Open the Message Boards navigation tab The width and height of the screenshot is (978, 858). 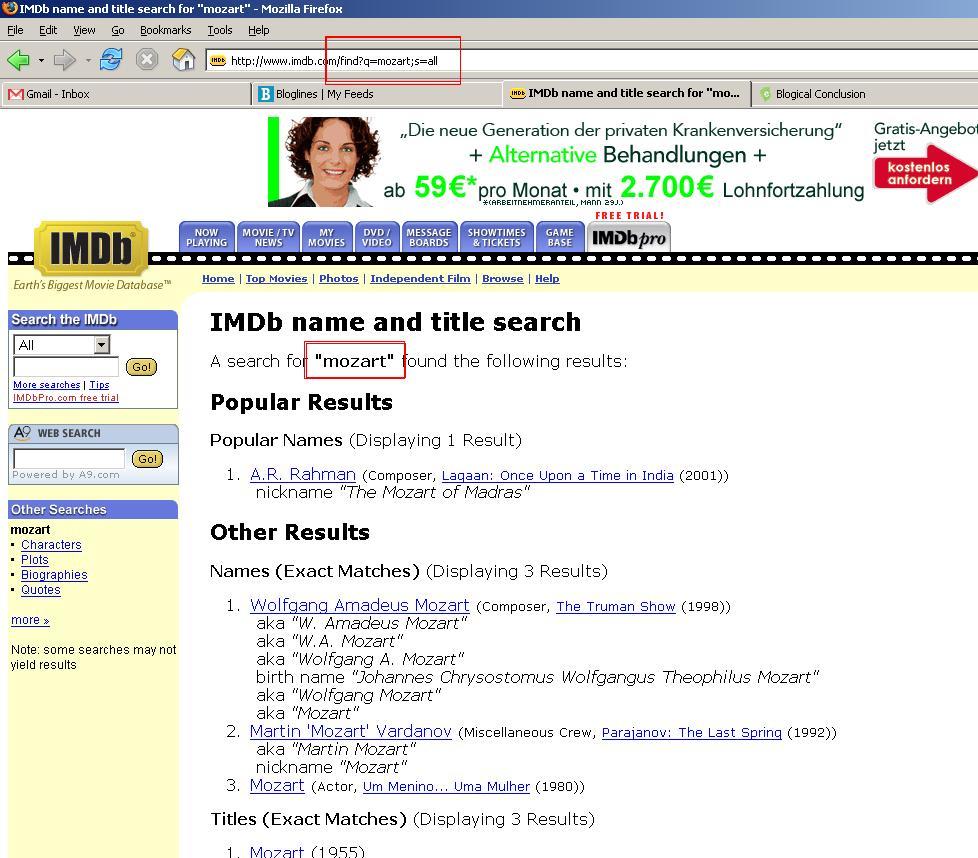[429, 238]
